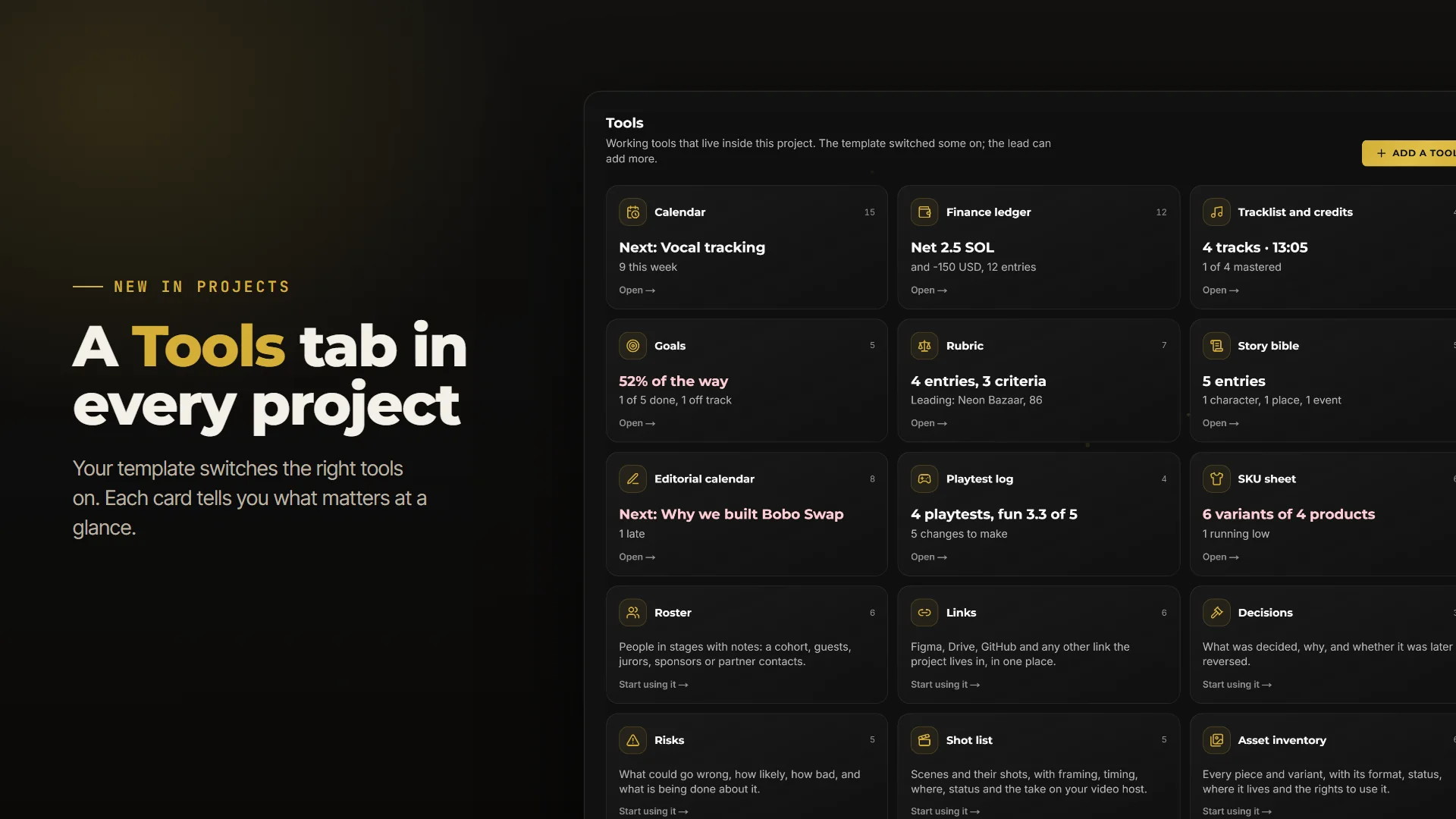Screen dimensions: 1456x819
Task: Click the 'Net 2.5 SOL' summary
Action: tap(952, 248)
